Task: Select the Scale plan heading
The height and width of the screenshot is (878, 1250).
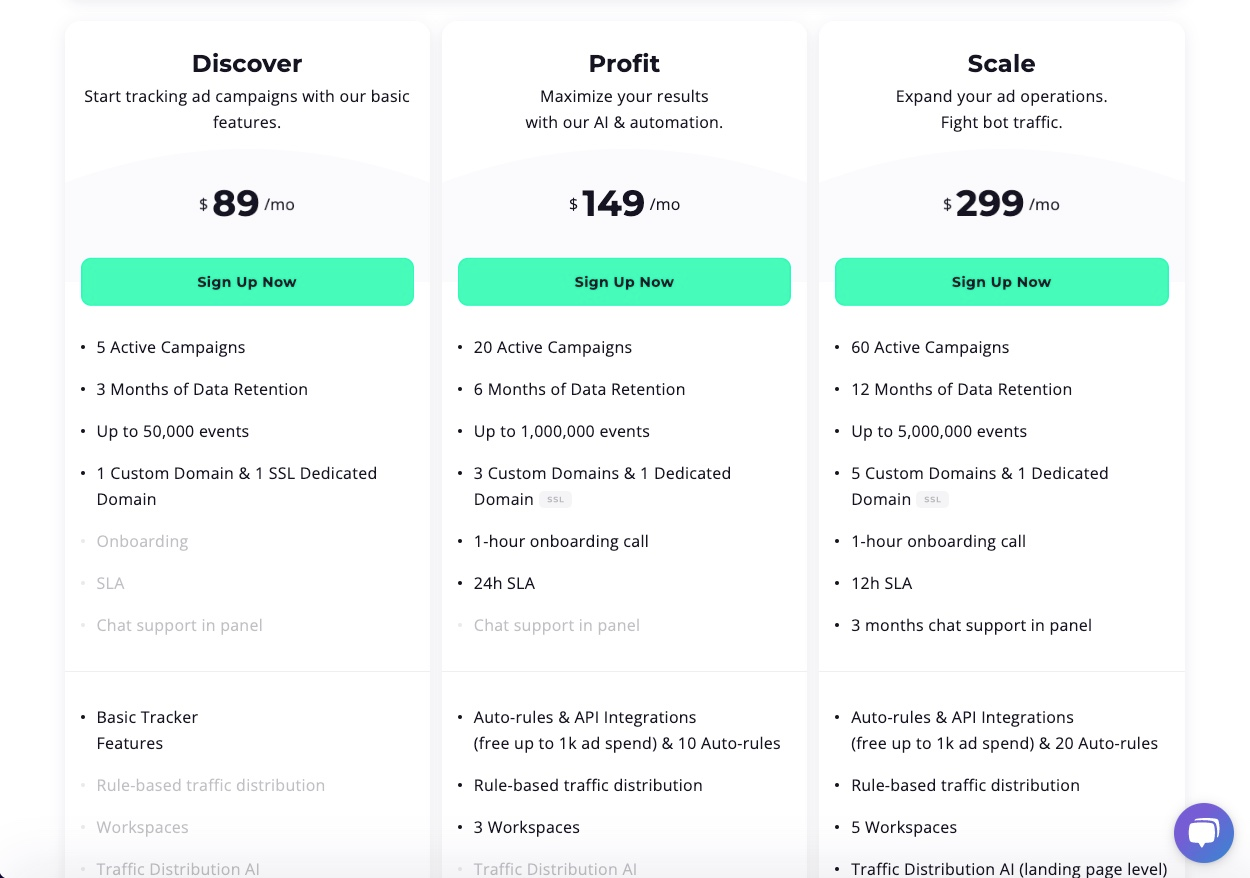Action: [x=1001, y=63]
